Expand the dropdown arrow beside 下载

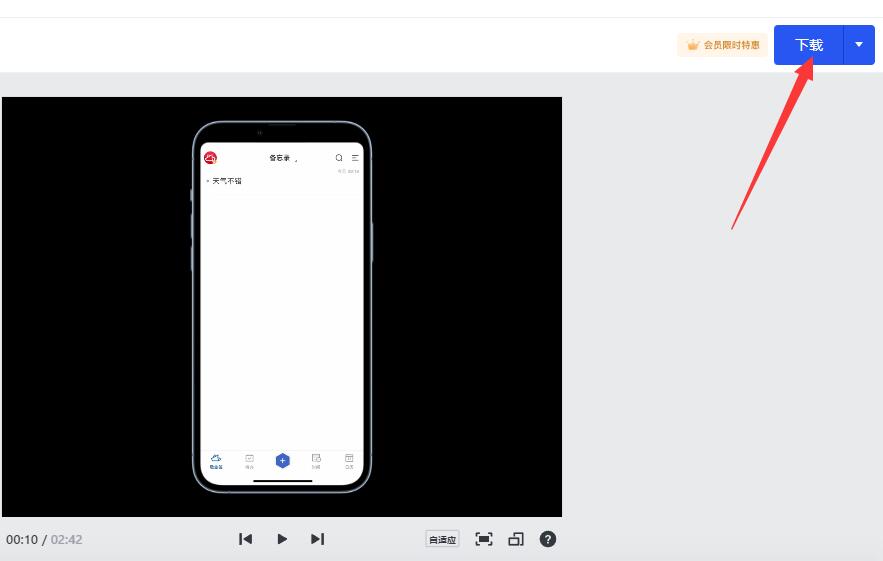pos(859,45)
